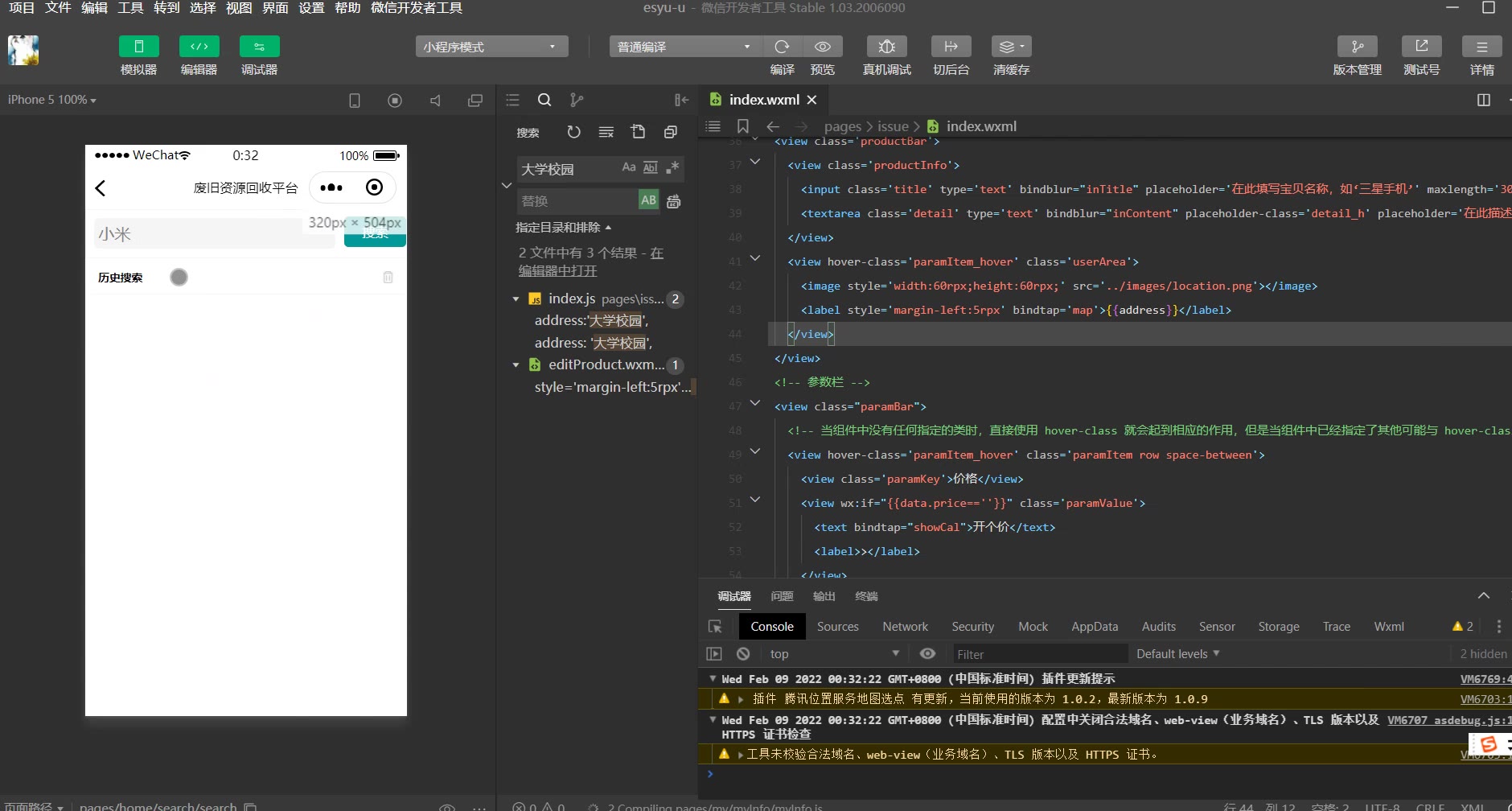The image size is (1512, 811).
Task: Toggle the simulator panel button
Action: click(x=138, y=47)
